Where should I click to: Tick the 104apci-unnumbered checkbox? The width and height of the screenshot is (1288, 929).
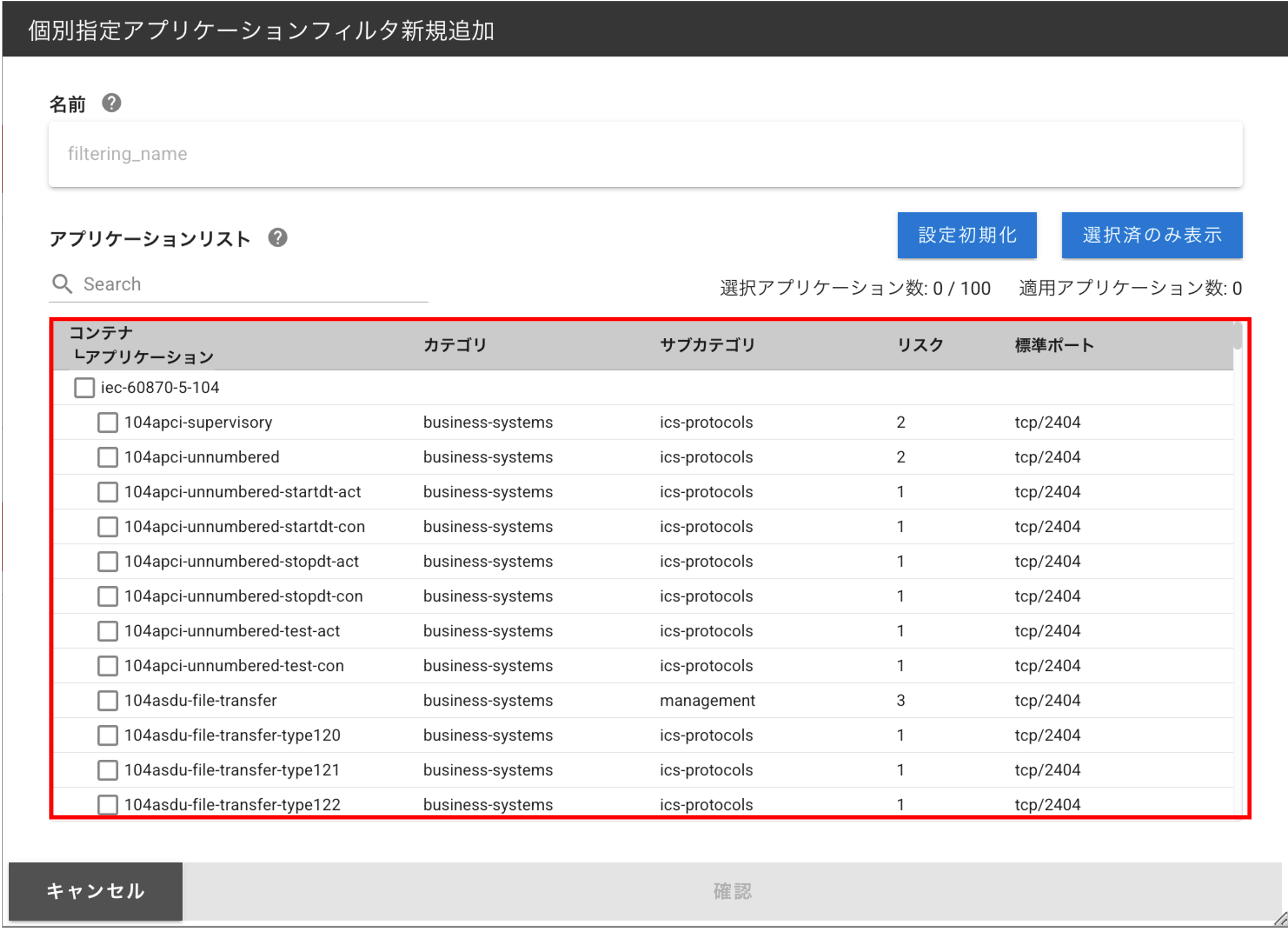107,457
